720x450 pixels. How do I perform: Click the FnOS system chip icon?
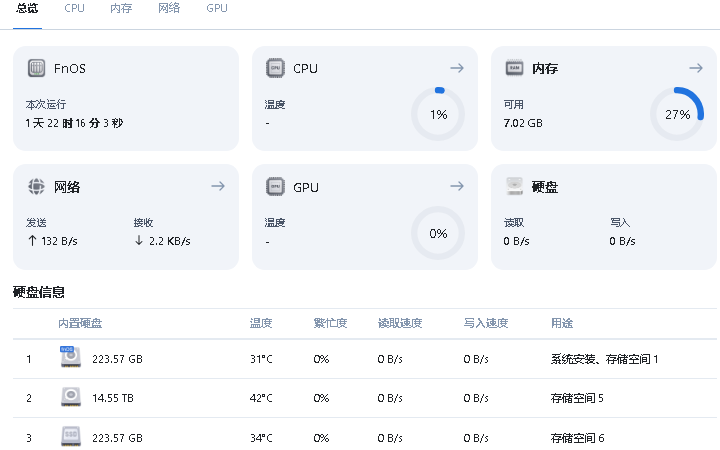tap(36, 68)
